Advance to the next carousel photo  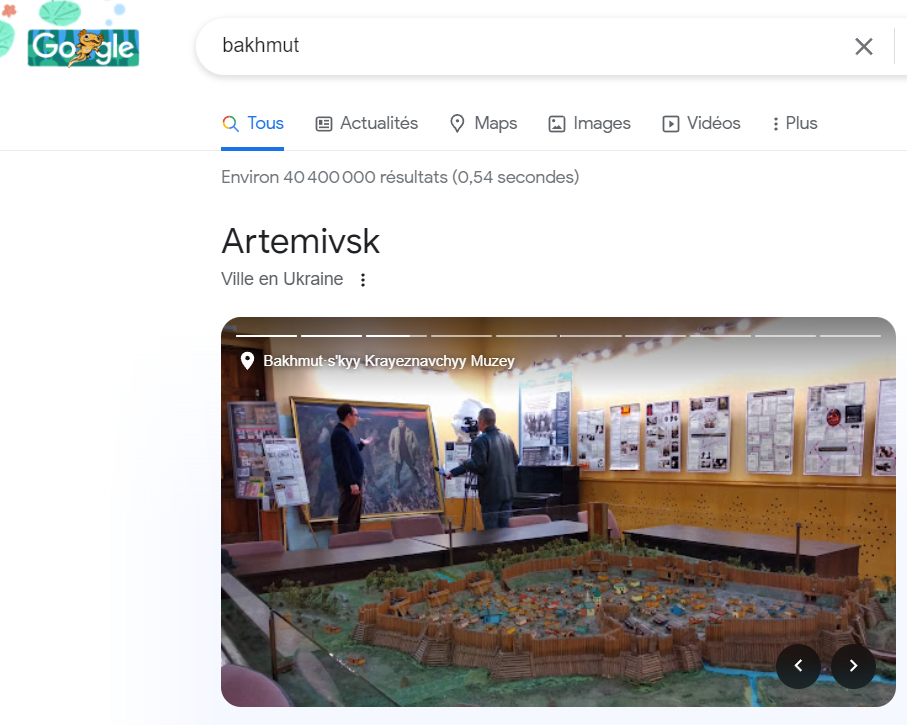[x=853, y=665]
